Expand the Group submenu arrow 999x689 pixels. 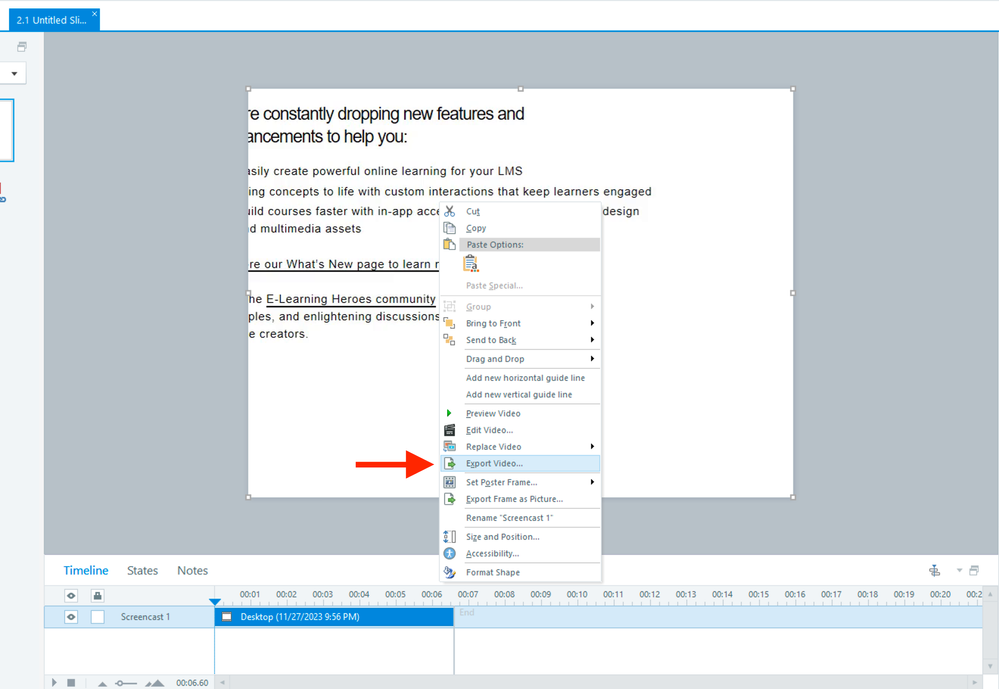(x=593, y=307)
